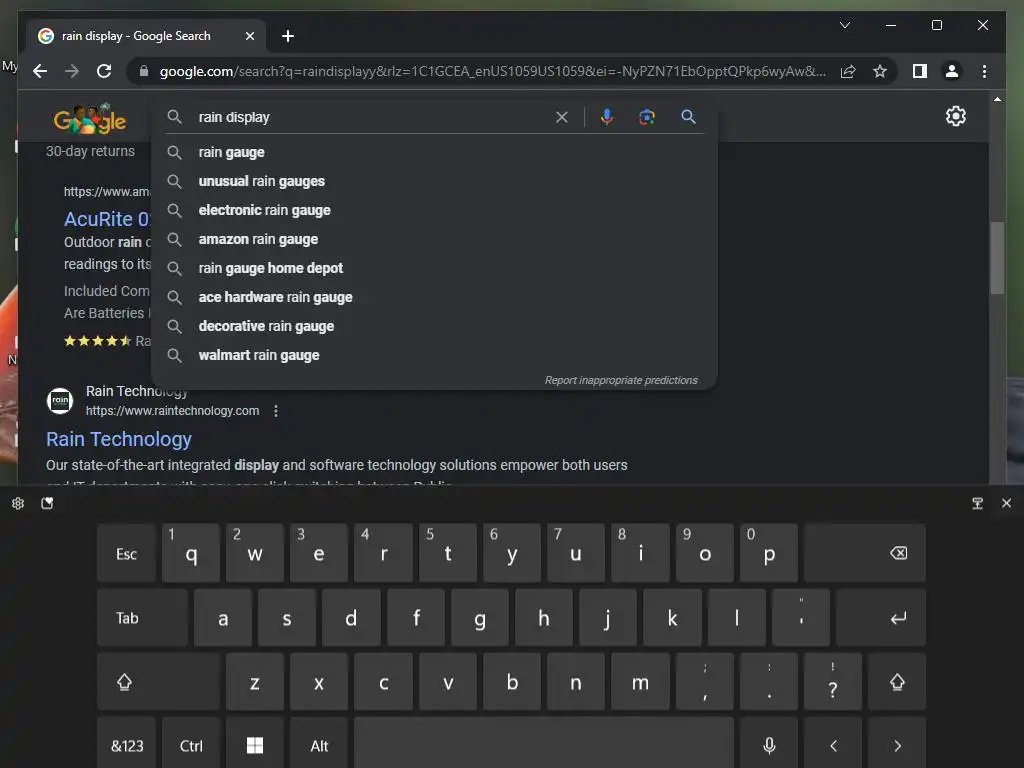The width and height of the screenshot is (1024, 768).
Task: Open the Chrome profile avatar
Action: [952, 71]
